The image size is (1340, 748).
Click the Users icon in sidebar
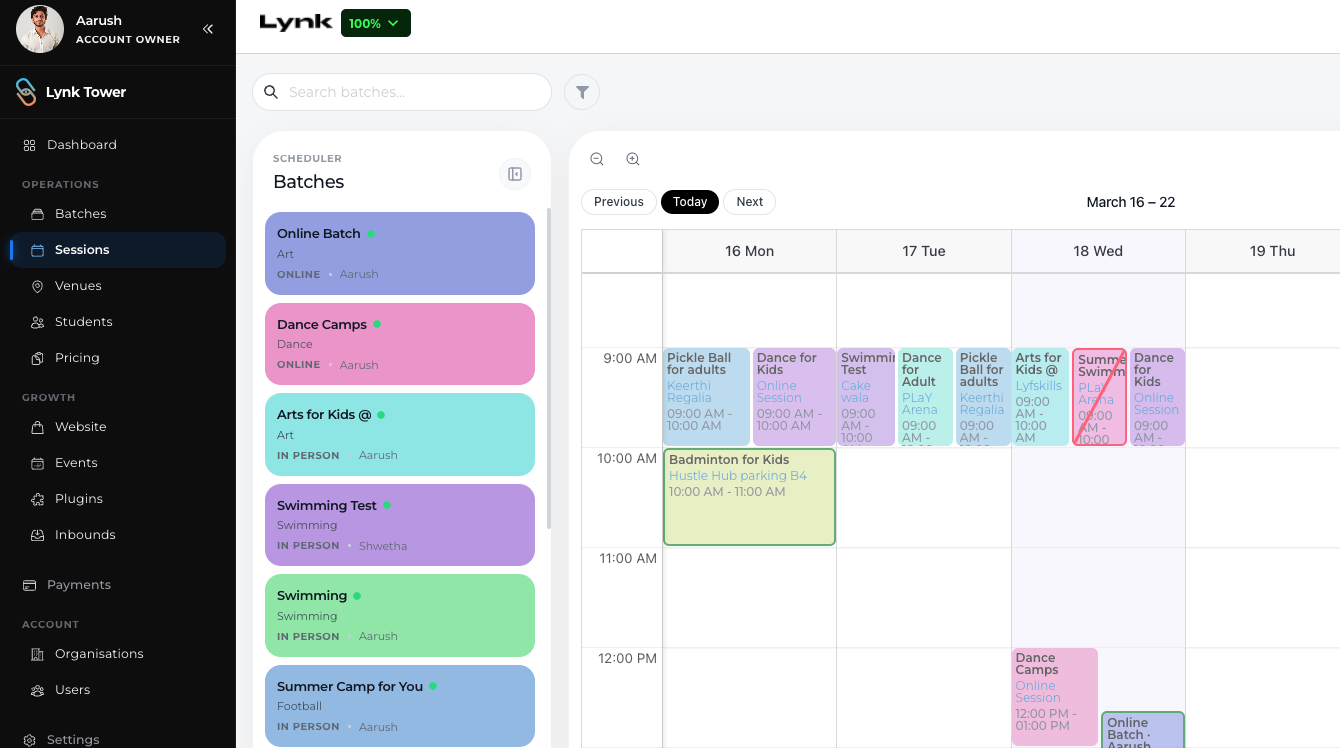point(38,690)
